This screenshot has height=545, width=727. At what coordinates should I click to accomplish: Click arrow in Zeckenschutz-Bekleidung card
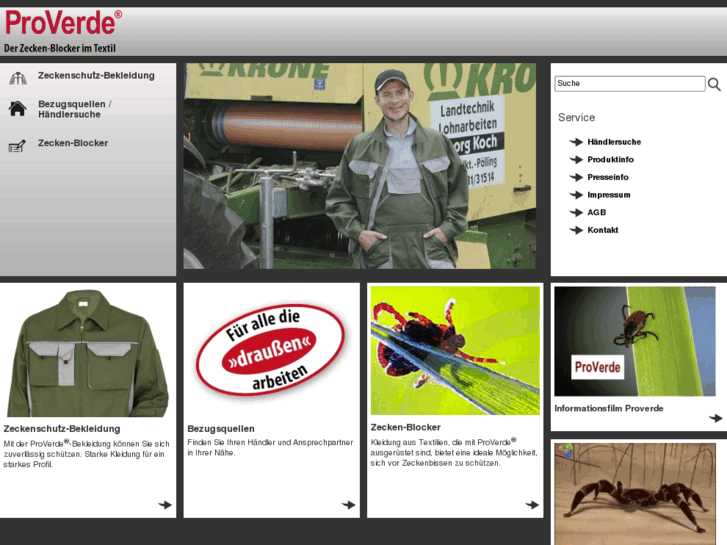pos(165,505)
